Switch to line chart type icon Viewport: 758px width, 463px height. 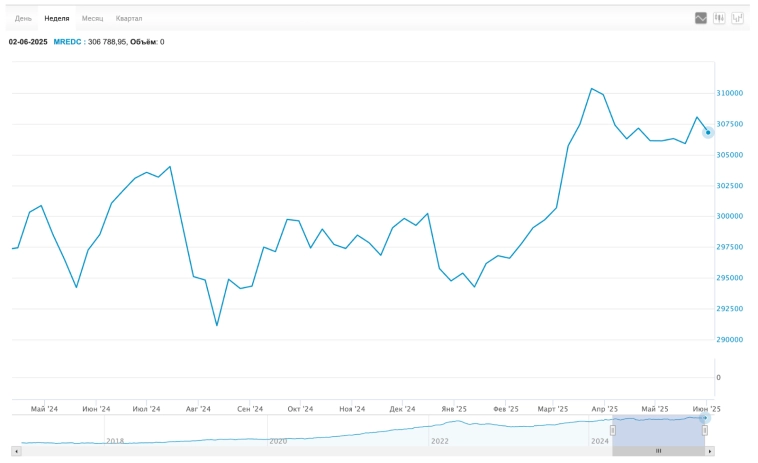(701, 18)
